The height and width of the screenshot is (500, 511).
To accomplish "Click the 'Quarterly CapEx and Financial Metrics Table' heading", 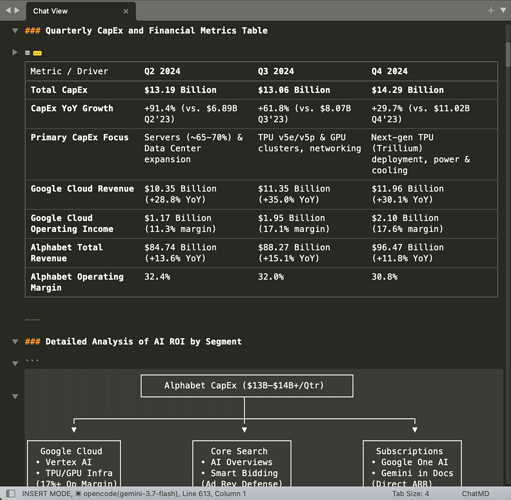I will coord(156,31).
